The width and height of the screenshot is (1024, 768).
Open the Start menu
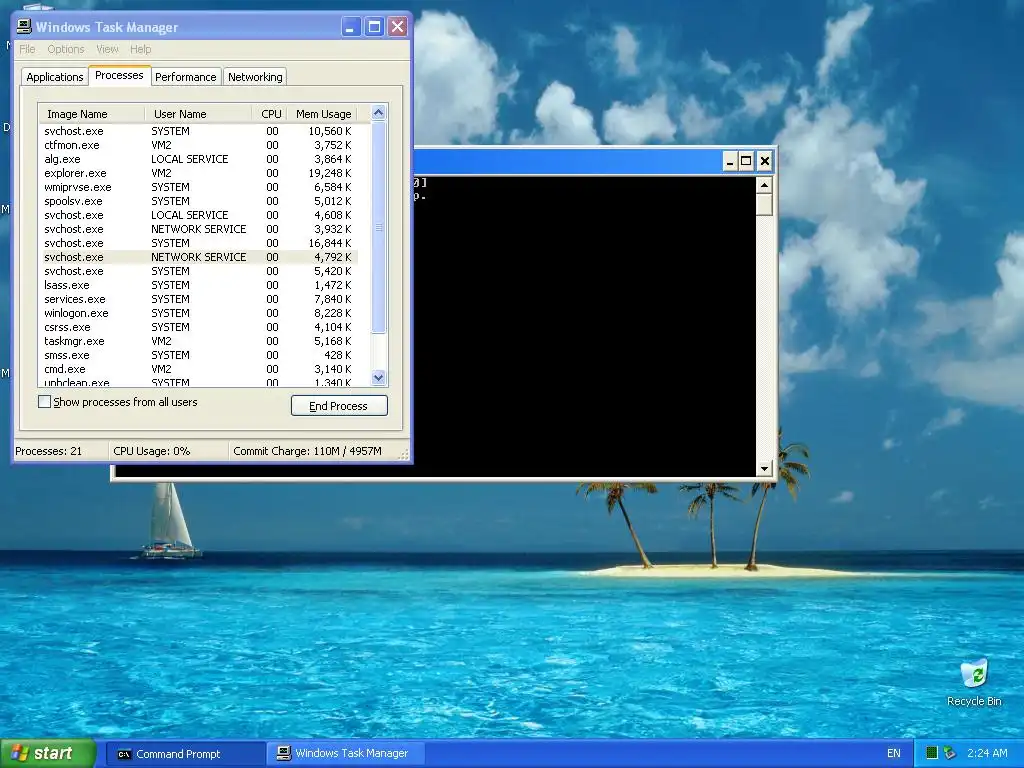(x=48, y=753)
